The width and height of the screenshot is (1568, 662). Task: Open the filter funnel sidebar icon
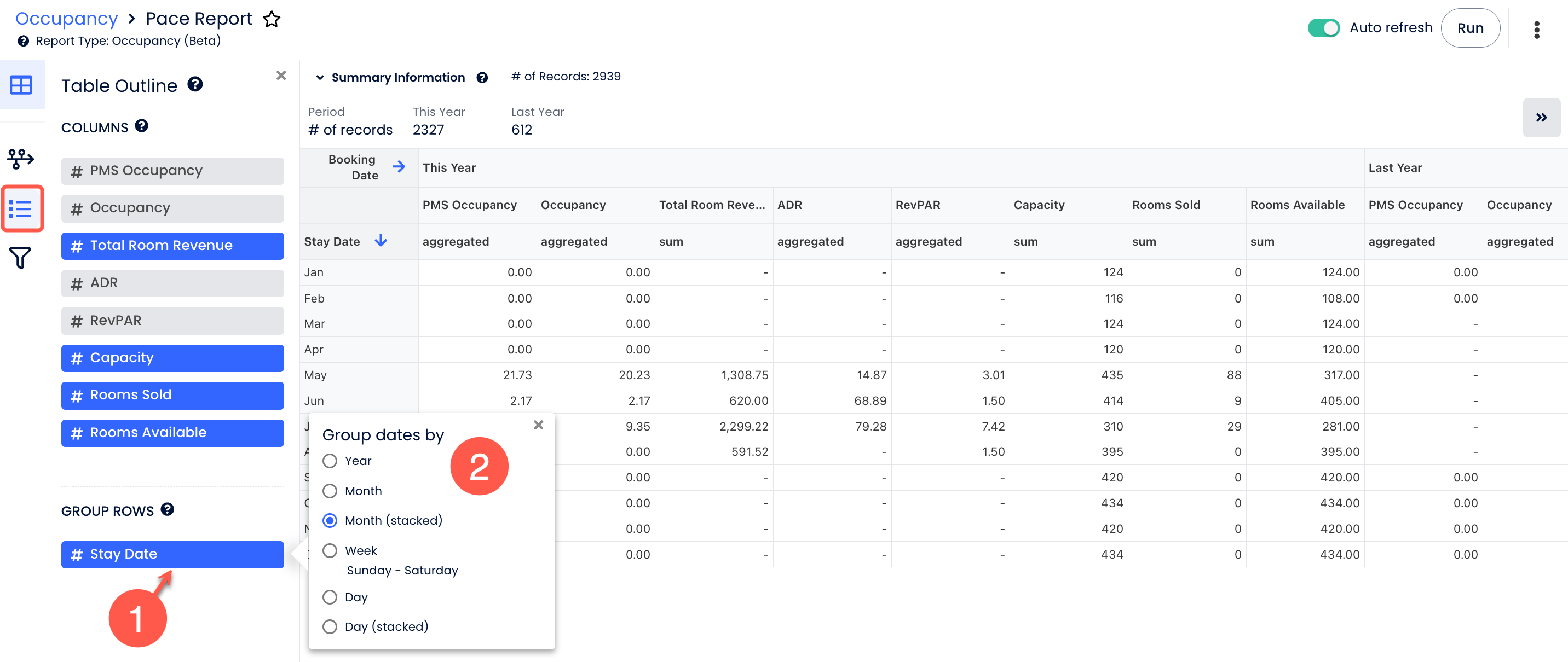20,258
